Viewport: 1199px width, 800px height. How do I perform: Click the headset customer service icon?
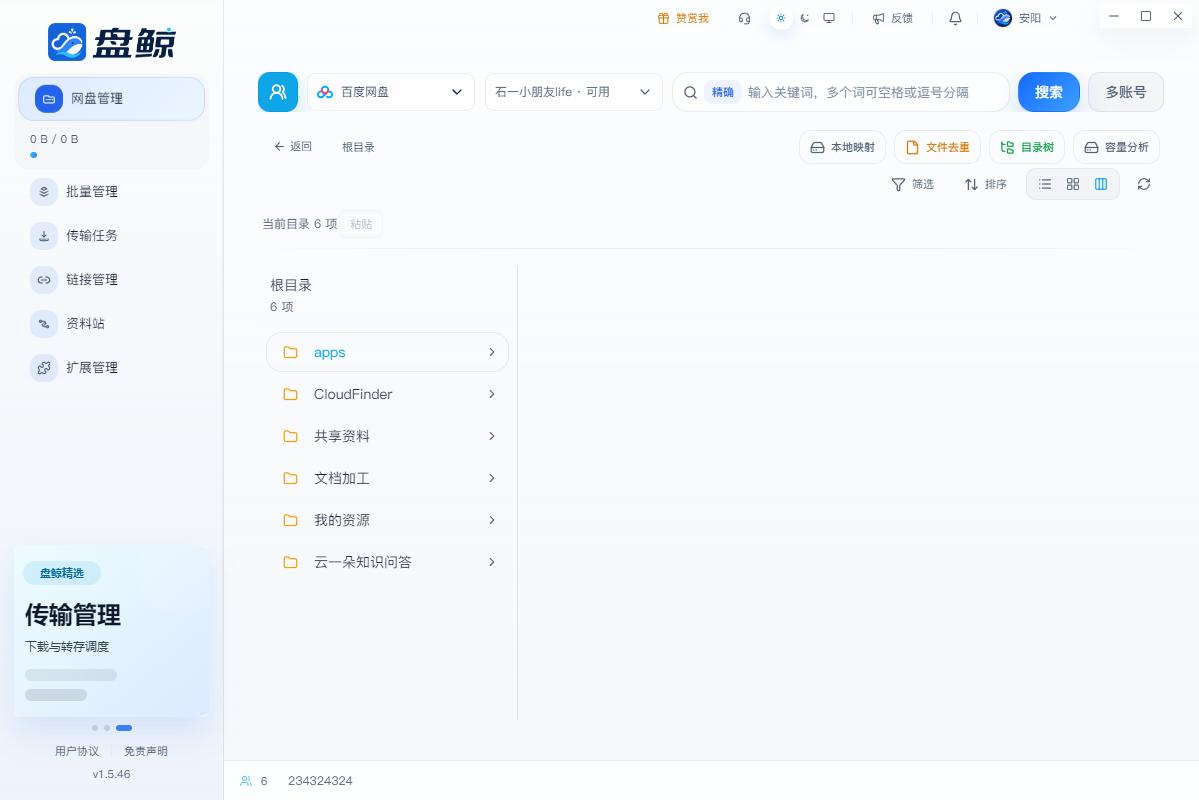pyautogui.click(x=744, y=18)
